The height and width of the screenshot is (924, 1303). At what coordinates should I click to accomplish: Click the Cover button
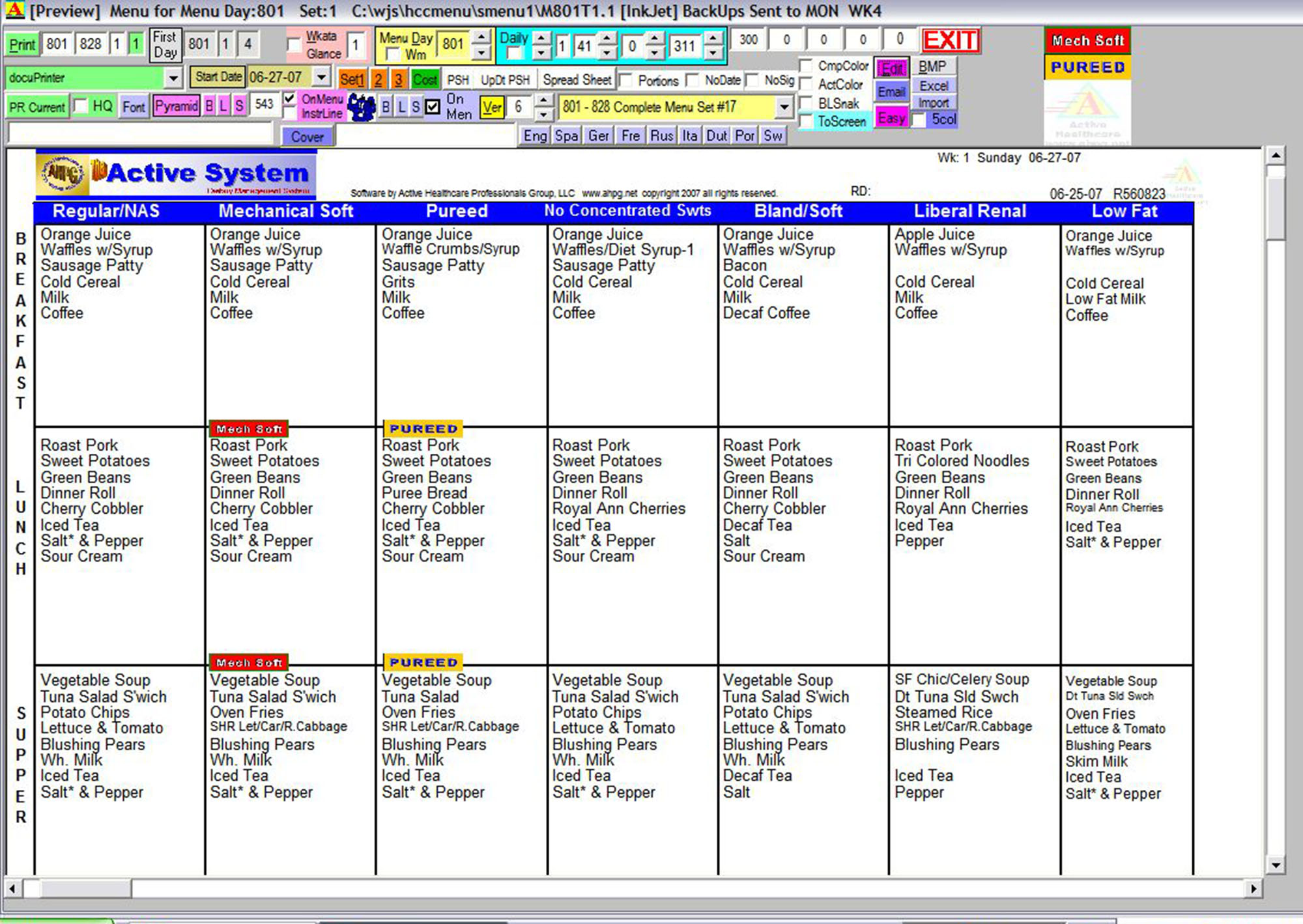[x=307, y=137]
